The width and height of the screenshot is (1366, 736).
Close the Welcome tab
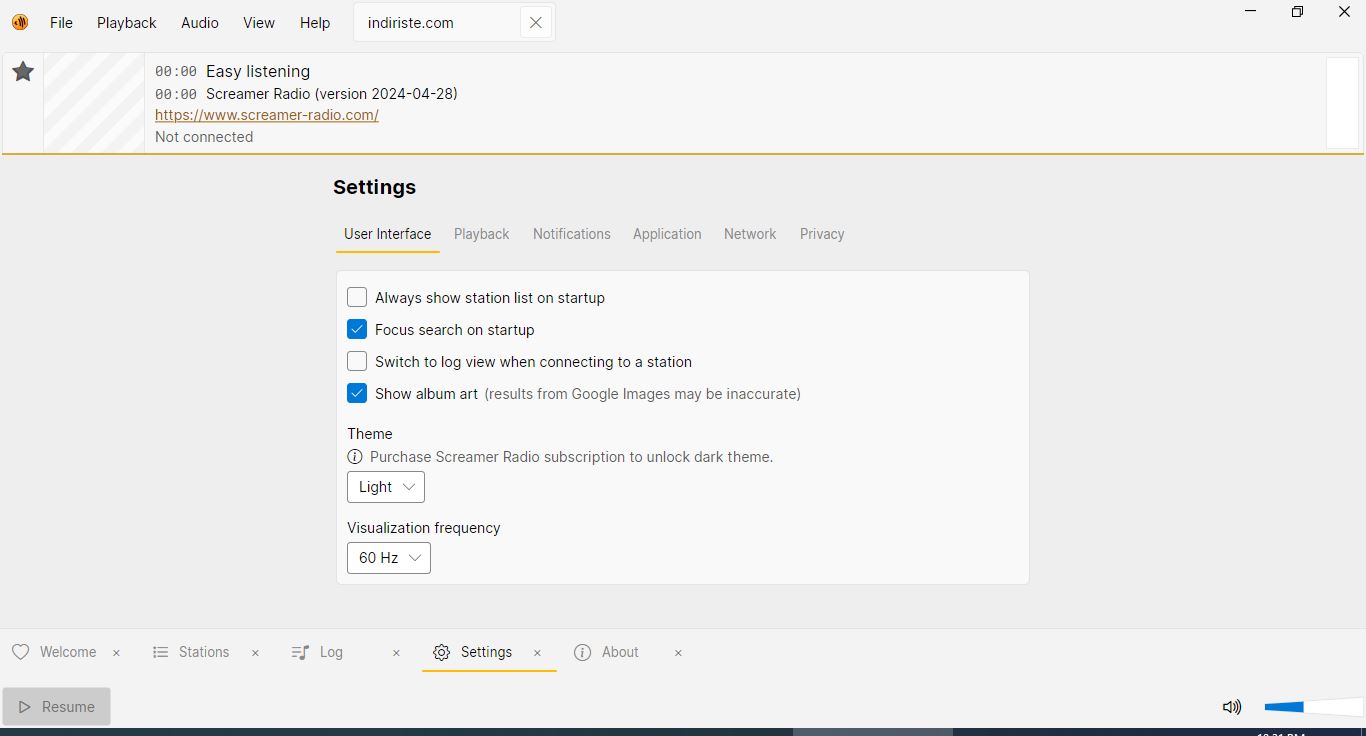click(116, 653)
